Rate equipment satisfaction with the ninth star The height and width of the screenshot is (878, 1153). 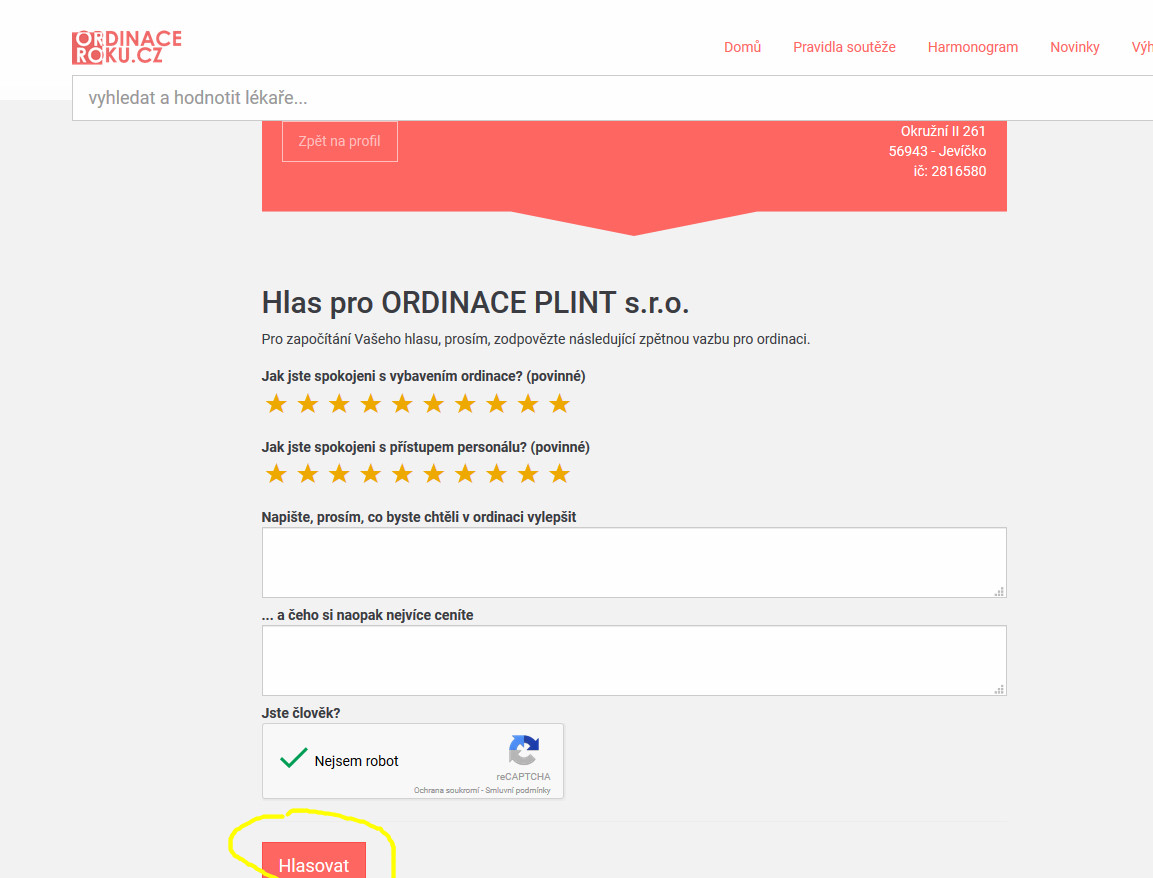[528, 403]
